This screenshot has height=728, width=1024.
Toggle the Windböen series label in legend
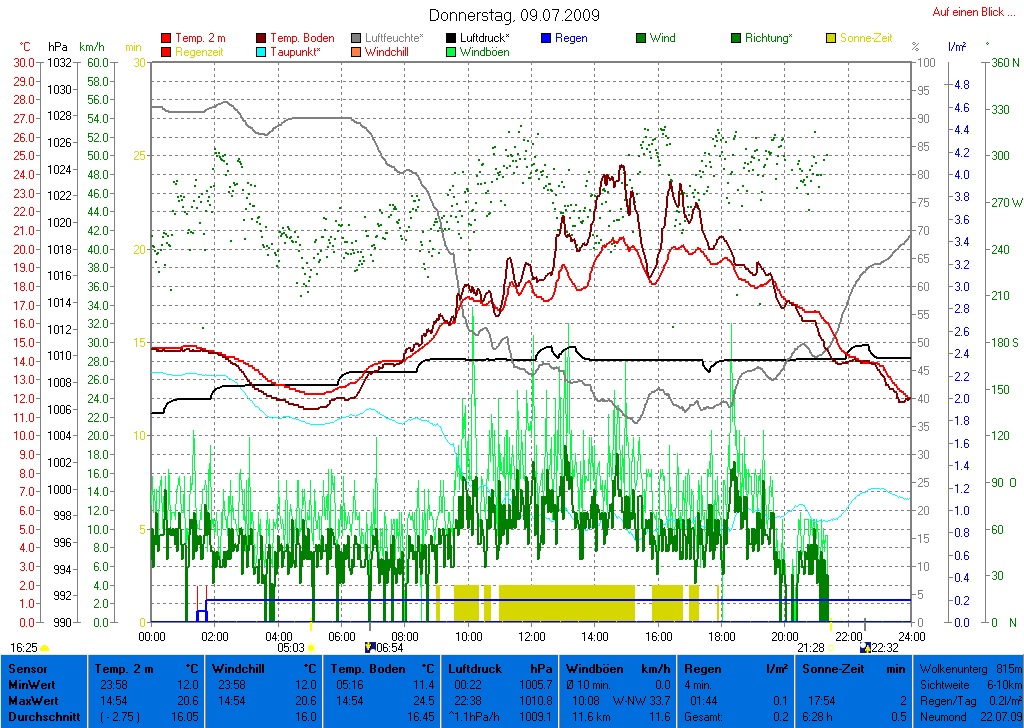(x=484, y=52)
